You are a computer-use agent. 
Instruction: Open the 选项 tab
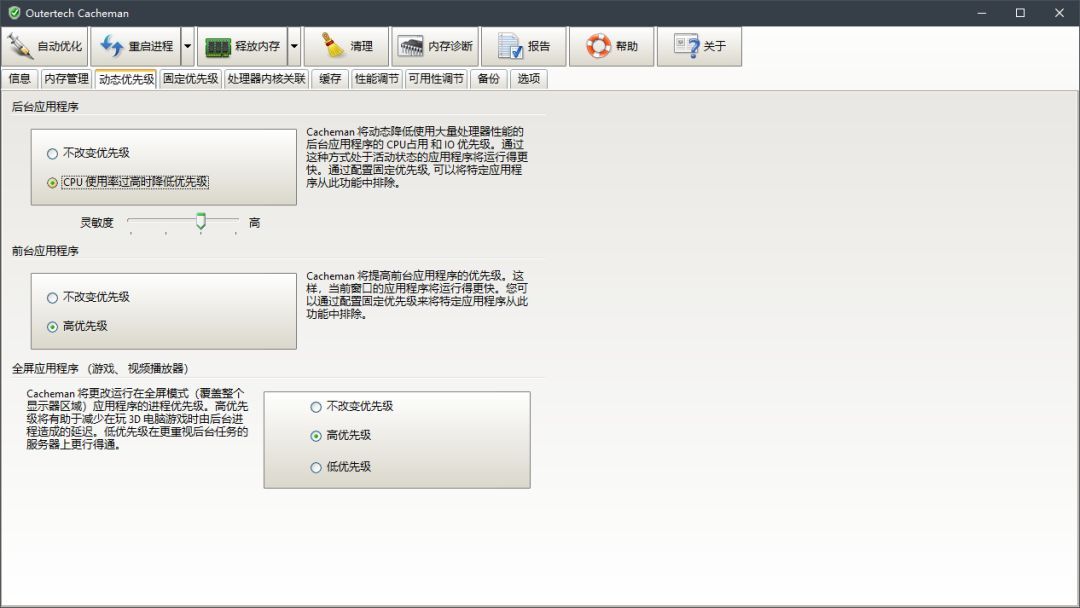pyautogui.click(x=528, y=78)
